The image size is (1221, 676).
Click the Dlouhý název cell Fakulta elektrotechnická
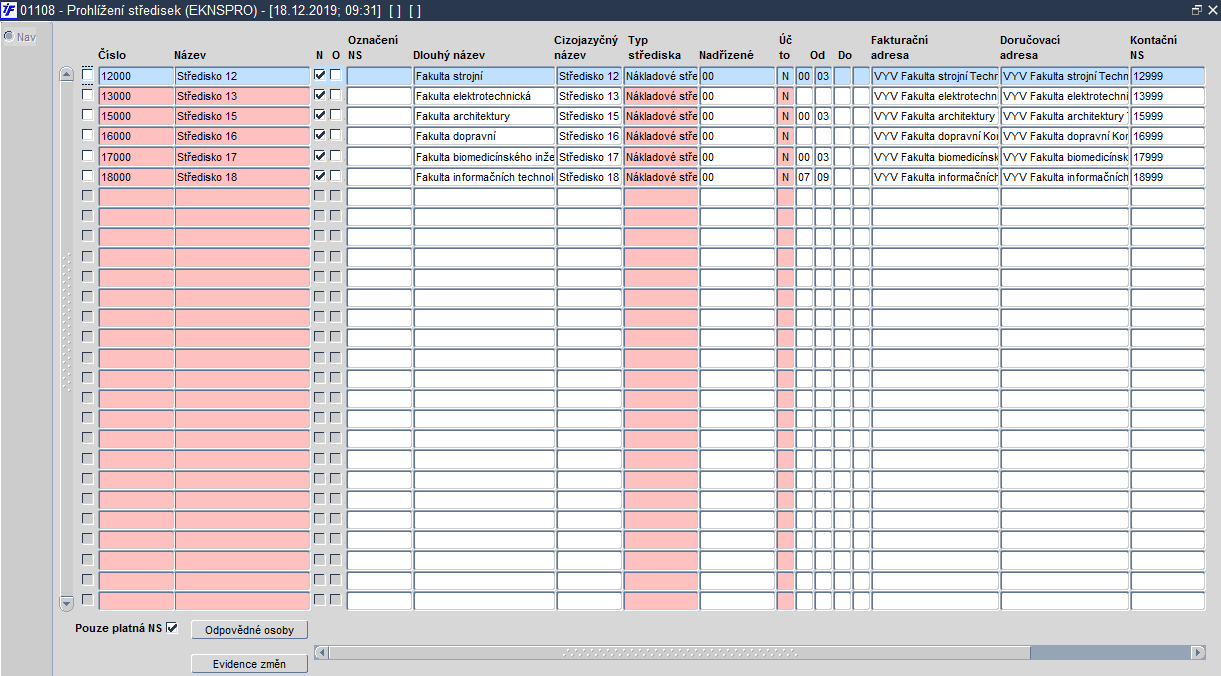tap(484, 96)
